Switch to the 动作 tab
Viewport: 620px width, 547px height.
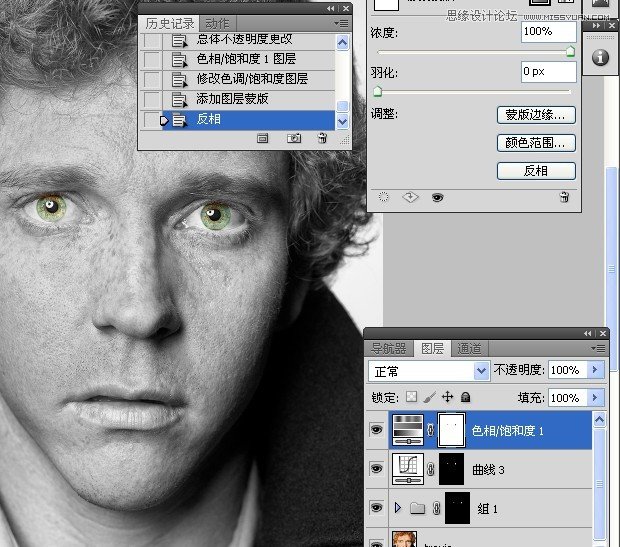tap(217, 24)
